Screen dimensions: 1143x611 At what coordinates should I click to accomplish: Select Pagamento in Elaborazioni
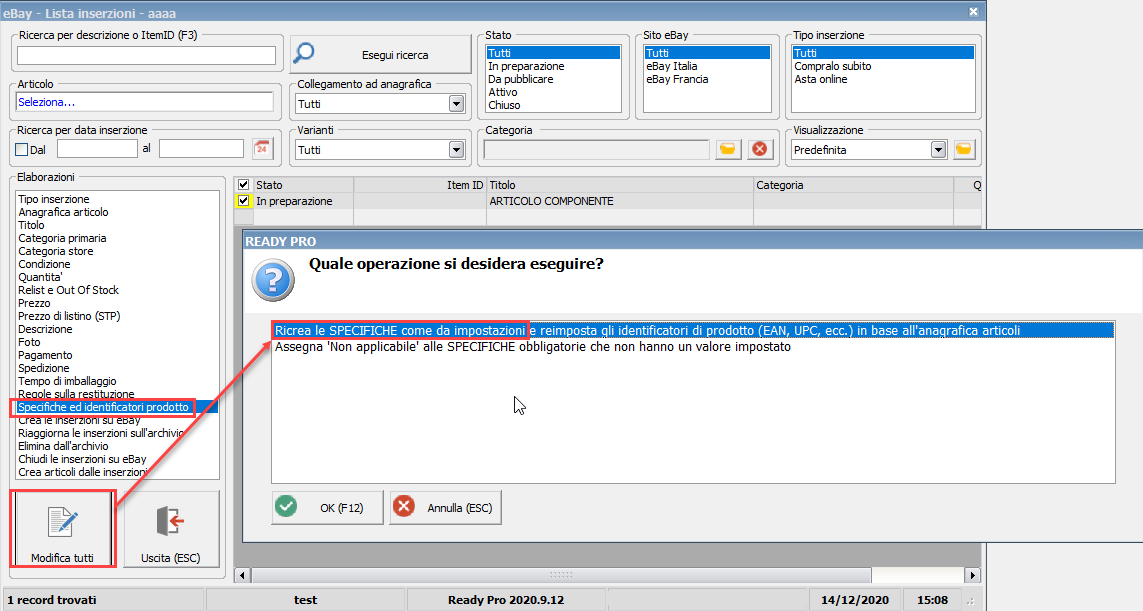117,355
